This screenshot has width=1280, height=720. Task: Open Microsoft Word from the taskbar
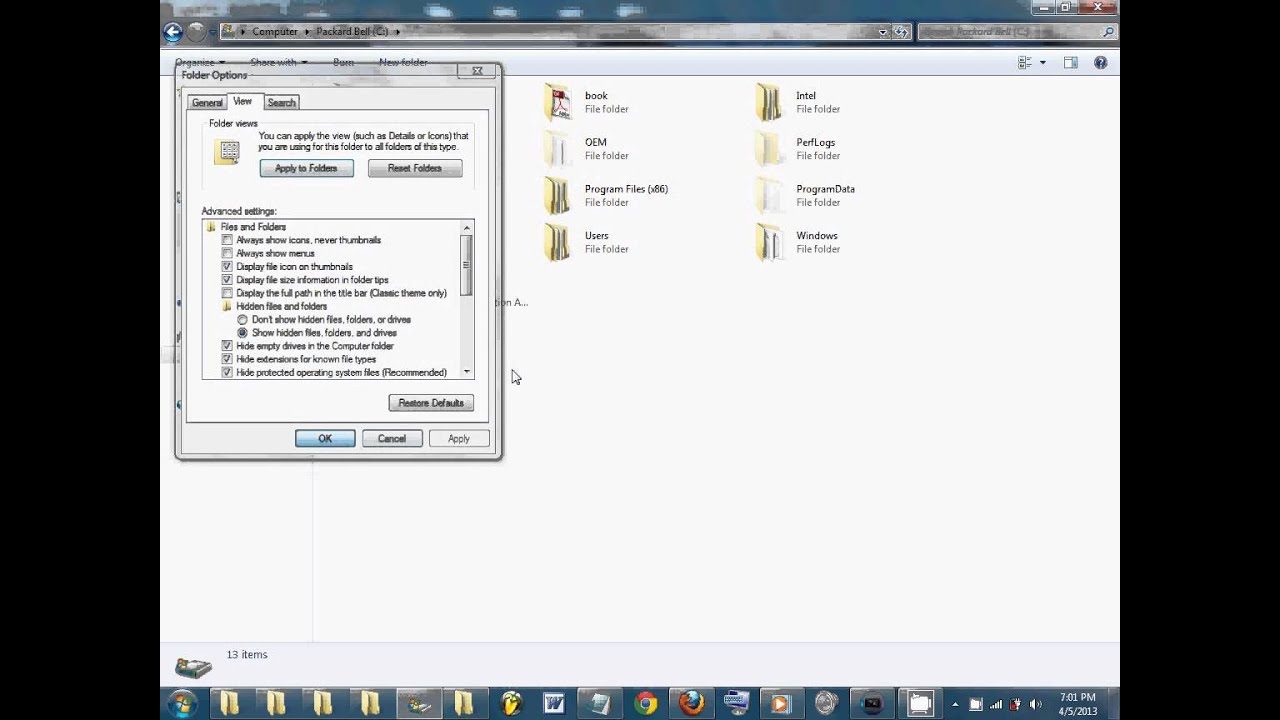click(x=553, y=703)
